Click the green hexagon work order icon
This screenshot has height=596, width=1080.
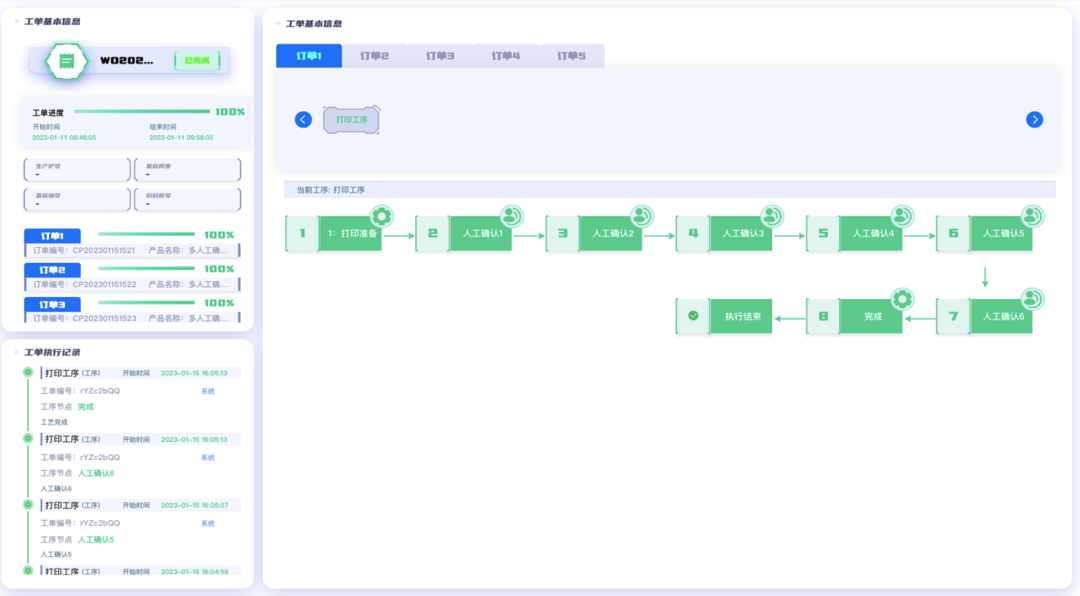66,61
